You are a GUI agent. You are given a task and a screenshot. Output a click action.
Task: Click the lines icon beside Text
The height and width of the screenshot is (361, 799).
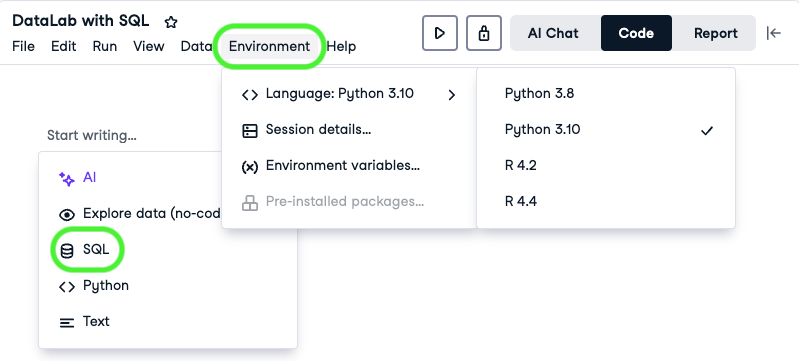67,323
